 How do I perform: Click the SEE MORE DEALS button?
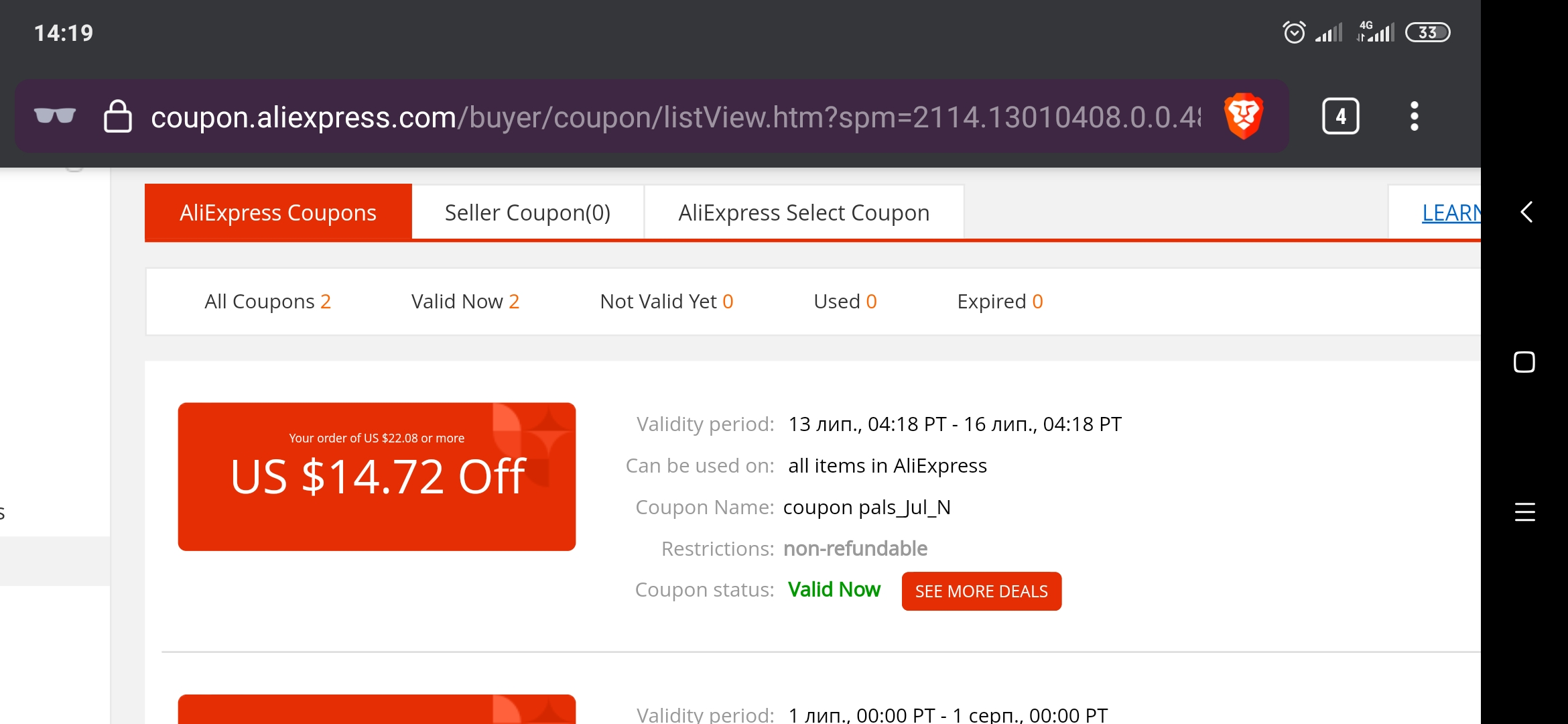[x=982, y=591]
